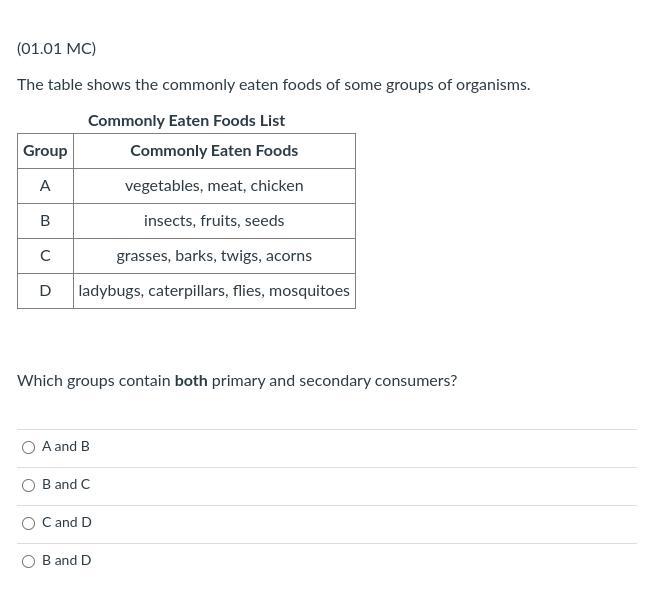Click the "B and C" answer text
The height and width of the screenshot is (598, 654).
point(66,484)
